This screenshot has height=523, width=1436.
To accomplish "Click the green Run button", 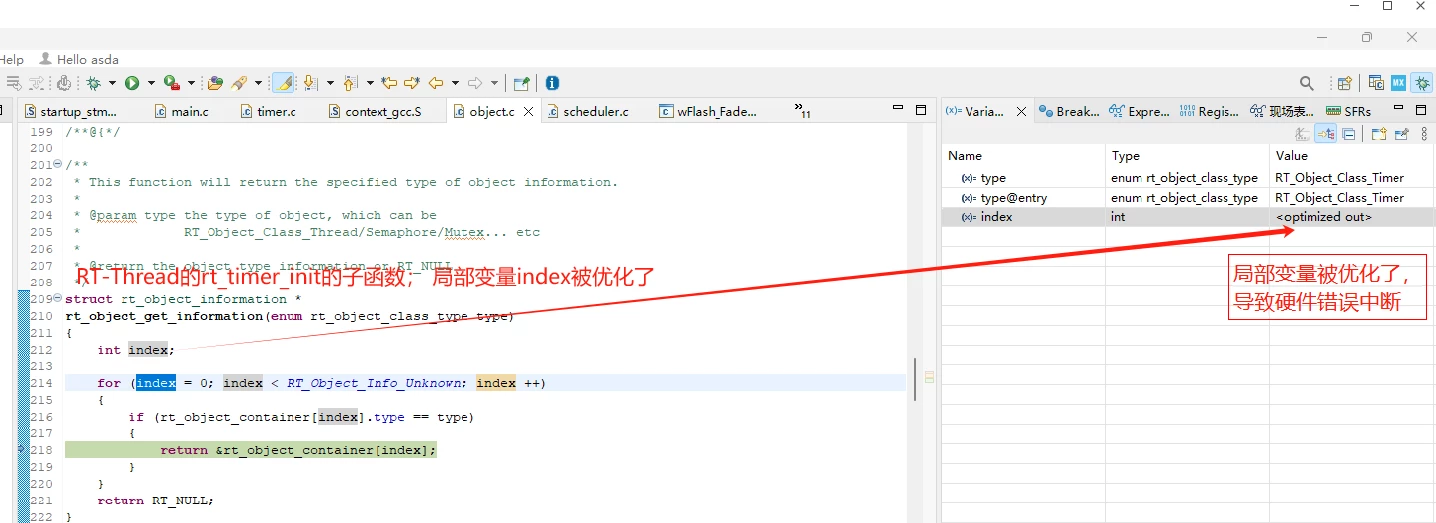I will tap(132, 83).
